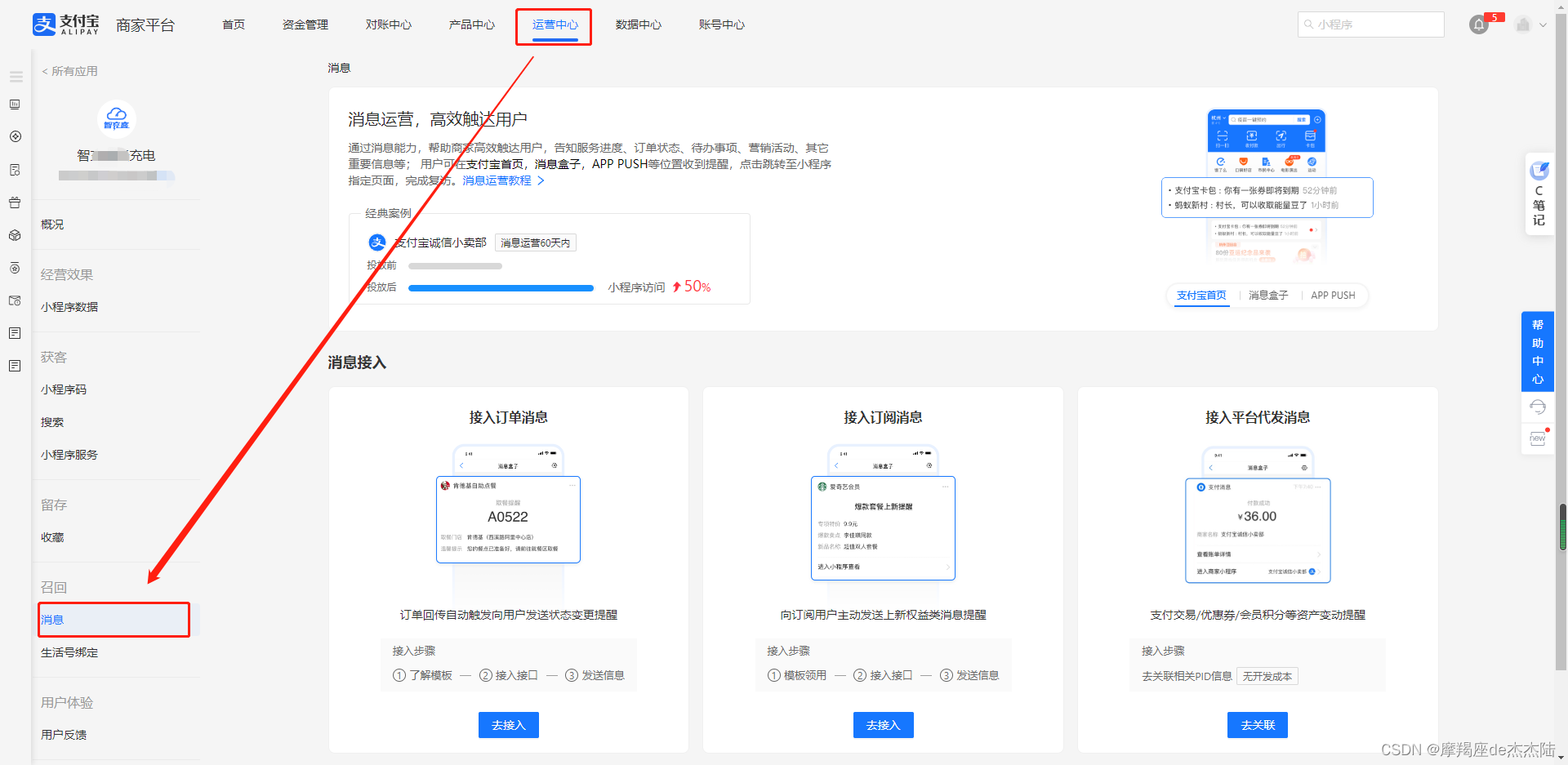The image size is (1568, 765).
Task: Open 收藏 in the sidebar
Action: pyautogui.click(x=52, y=537)
